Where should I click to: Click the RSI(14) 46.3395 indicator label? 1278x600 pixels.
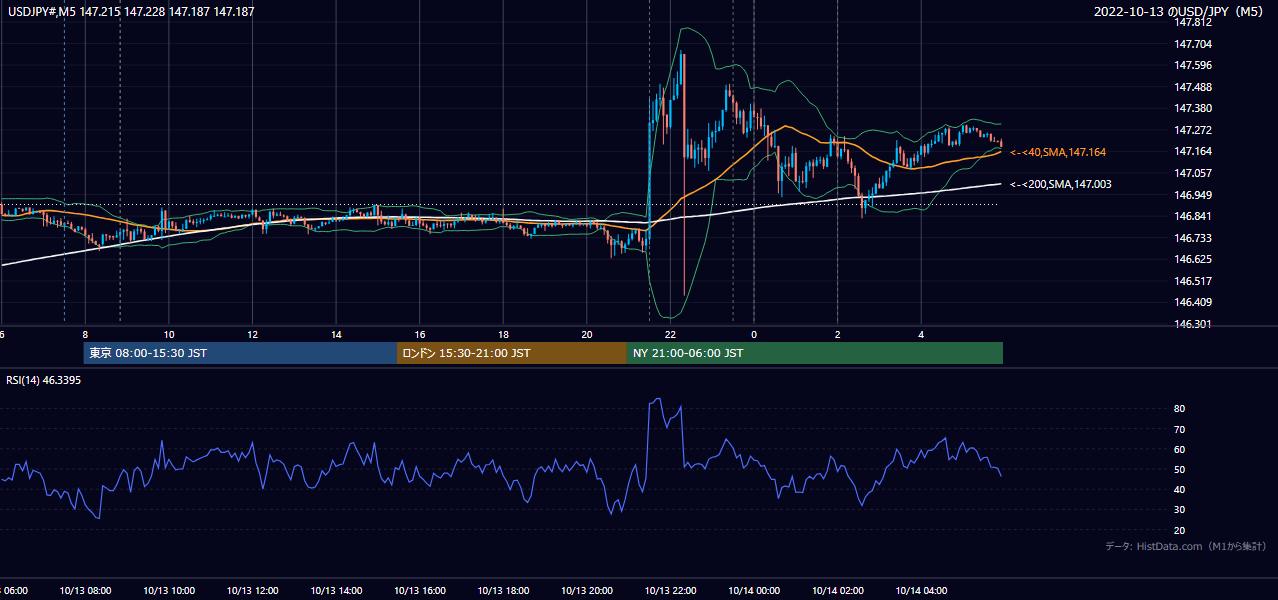(x=44, y=380)
